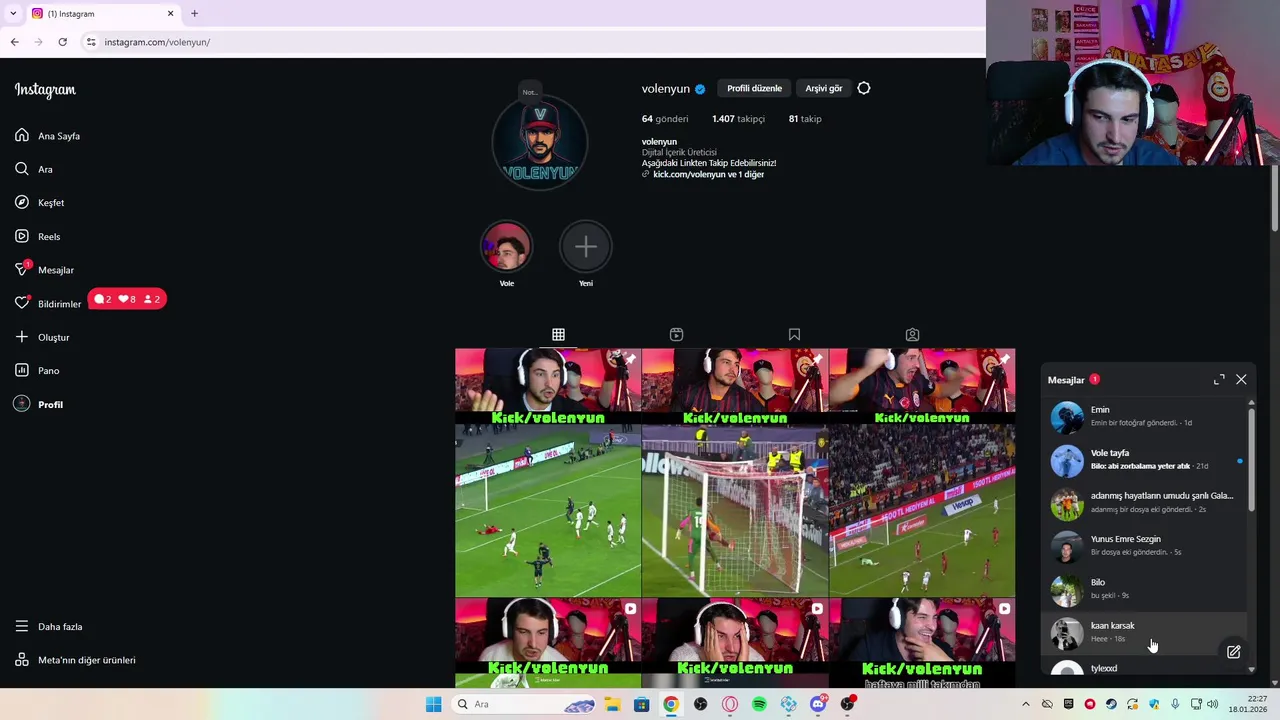Click verified badge next to volenyun

pos(700,89)
